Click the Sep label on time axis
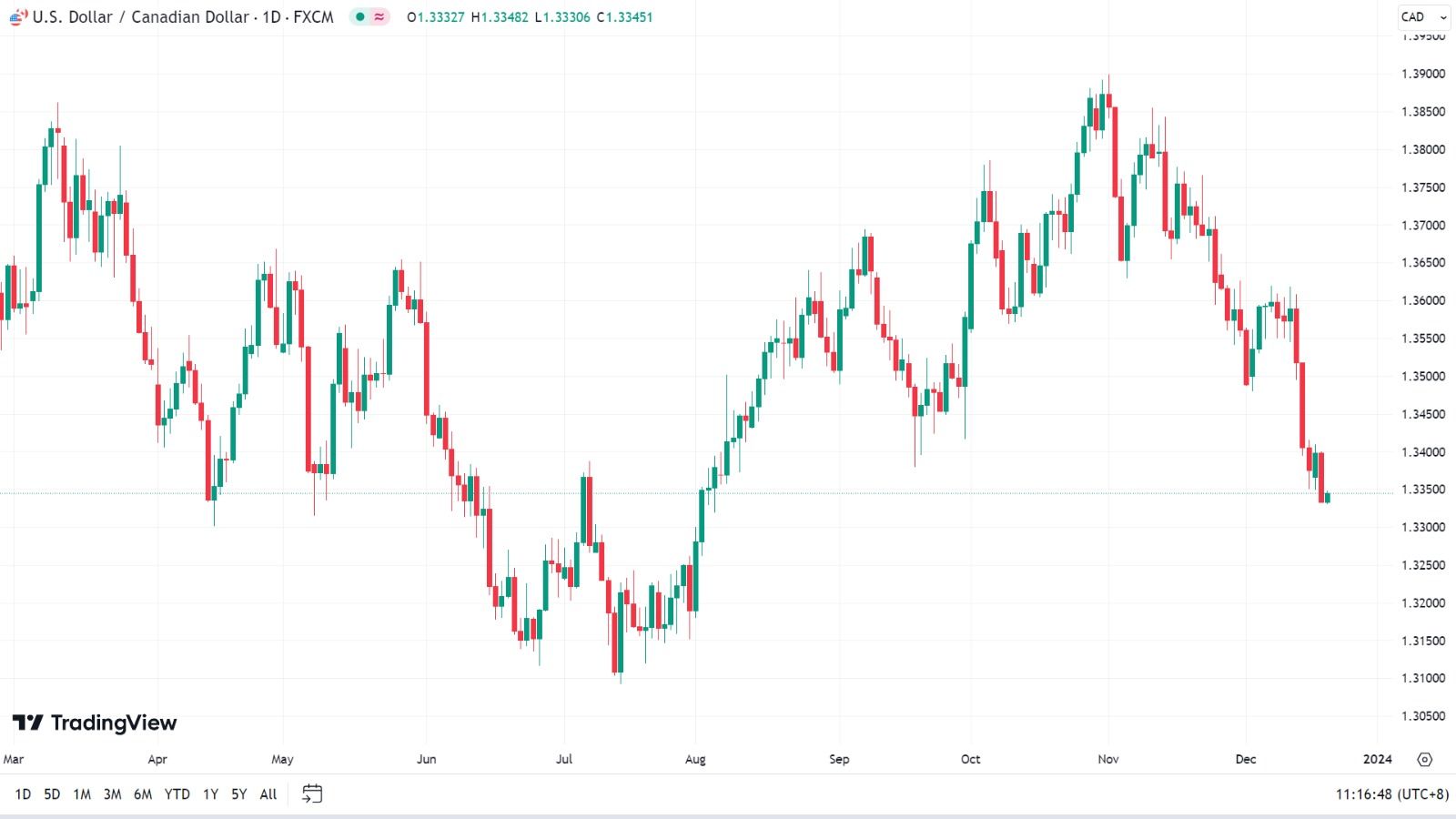The image size is (1456, 819). [x=839, y=759]
